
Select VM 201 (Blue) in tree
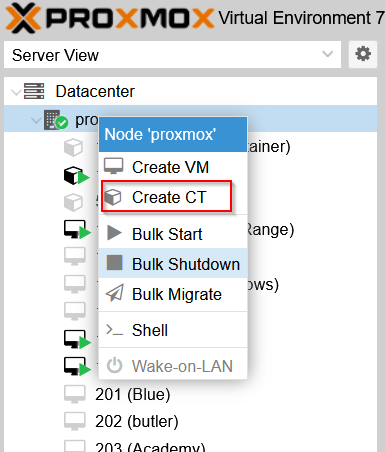tap(133, 394)
